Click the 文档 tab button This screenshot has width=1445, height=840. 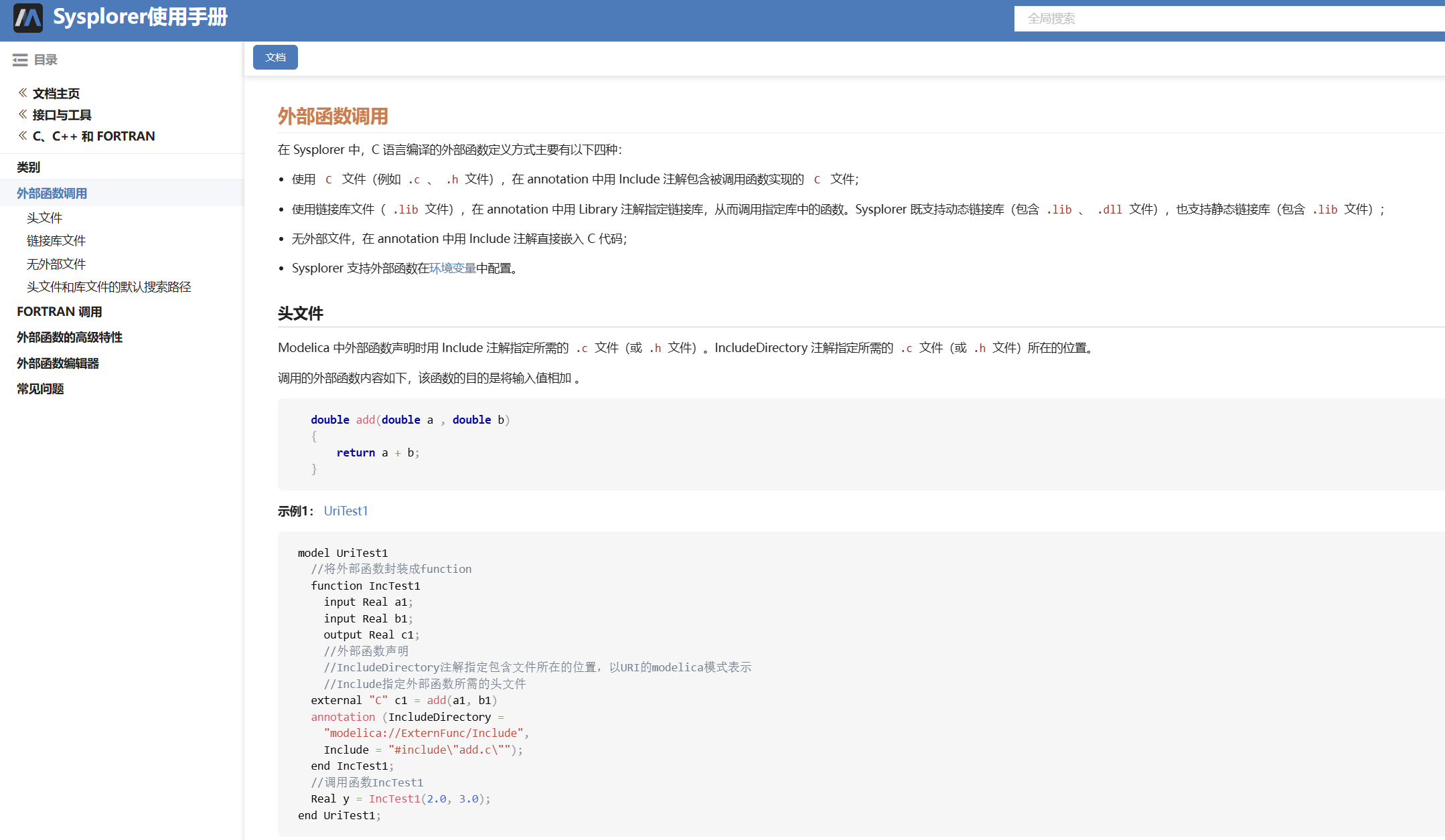(275, 58)
